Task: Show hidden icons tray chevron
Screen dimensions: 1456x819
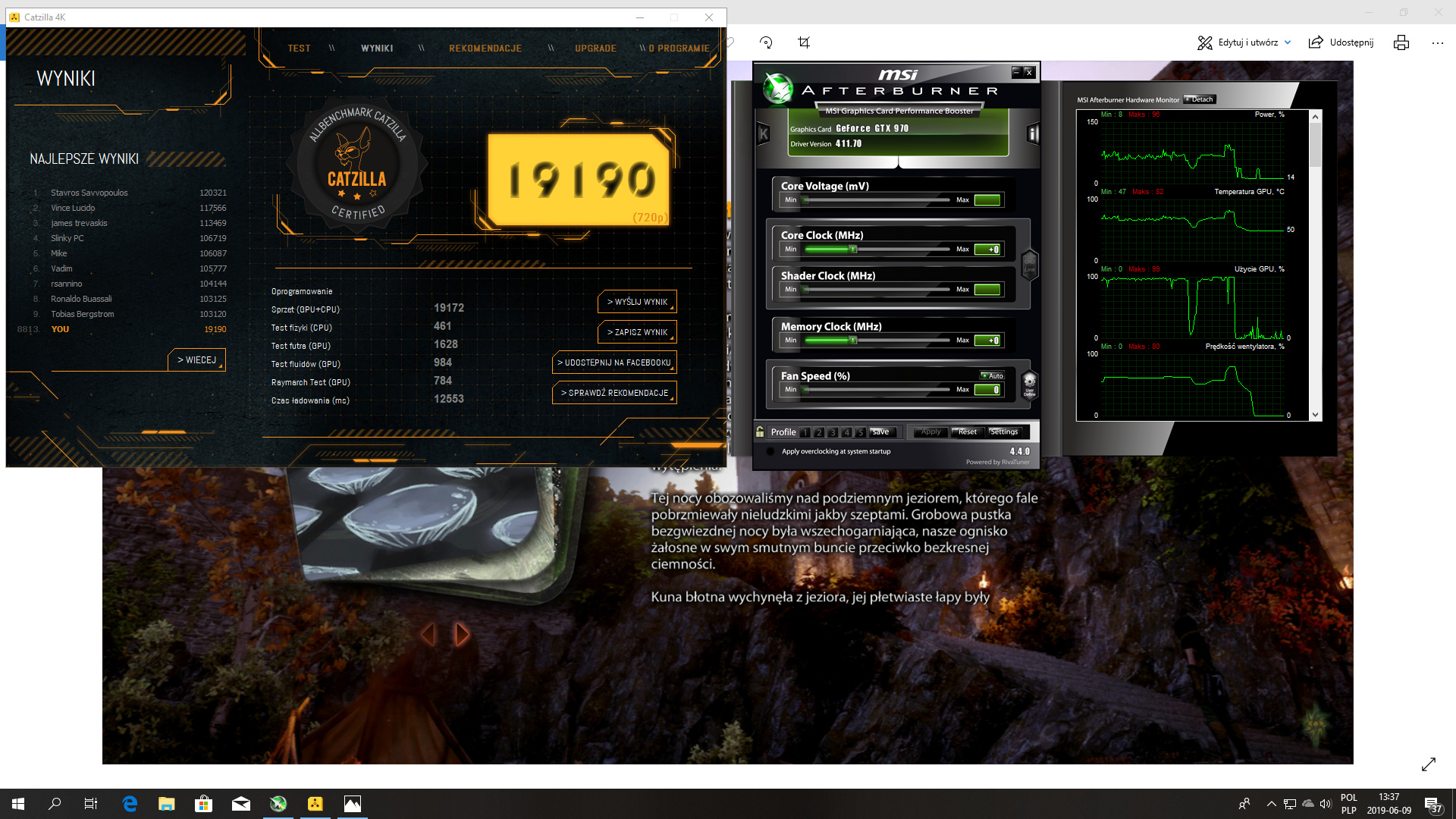Action: [x=1271, y=804]
